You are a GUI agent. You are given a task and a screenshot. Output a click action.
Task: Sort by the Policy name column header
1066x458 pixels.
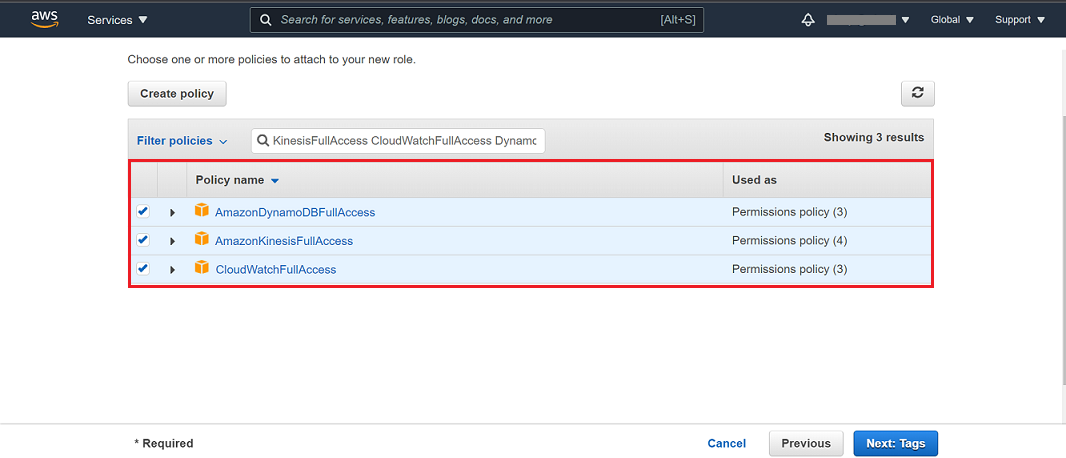237,180
